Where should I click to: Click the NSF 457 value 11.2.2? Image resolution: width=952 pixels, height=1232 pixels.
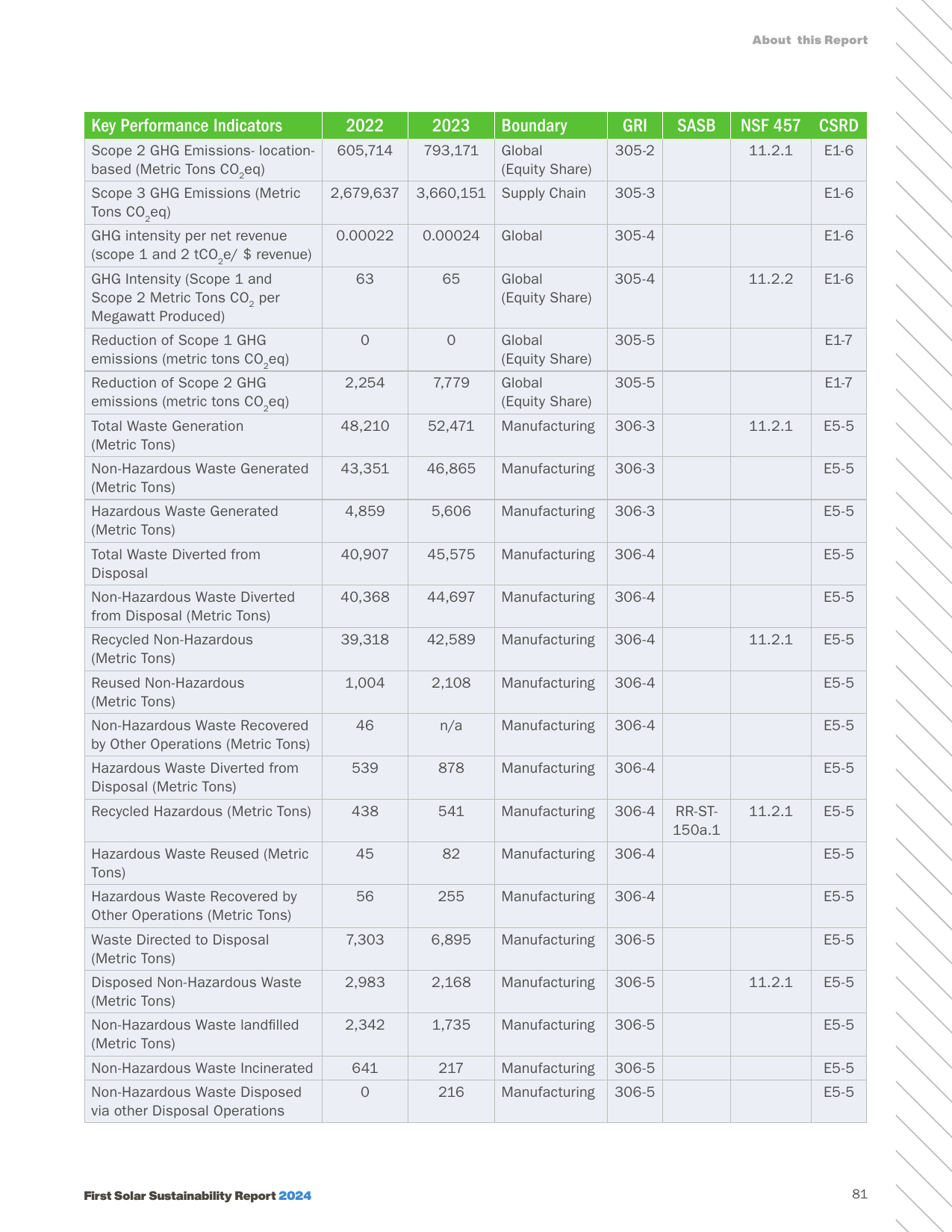point(771,279)
